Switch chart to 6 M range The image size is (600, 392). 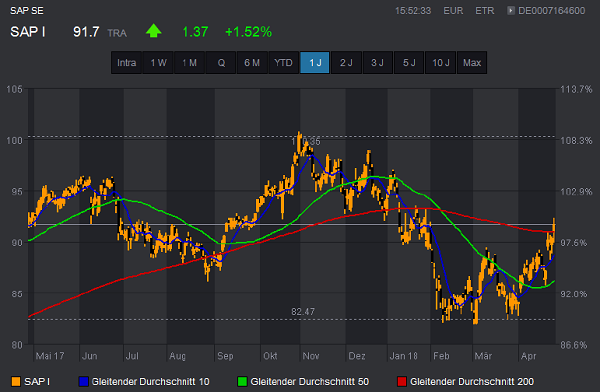click(x=252, y=62)
